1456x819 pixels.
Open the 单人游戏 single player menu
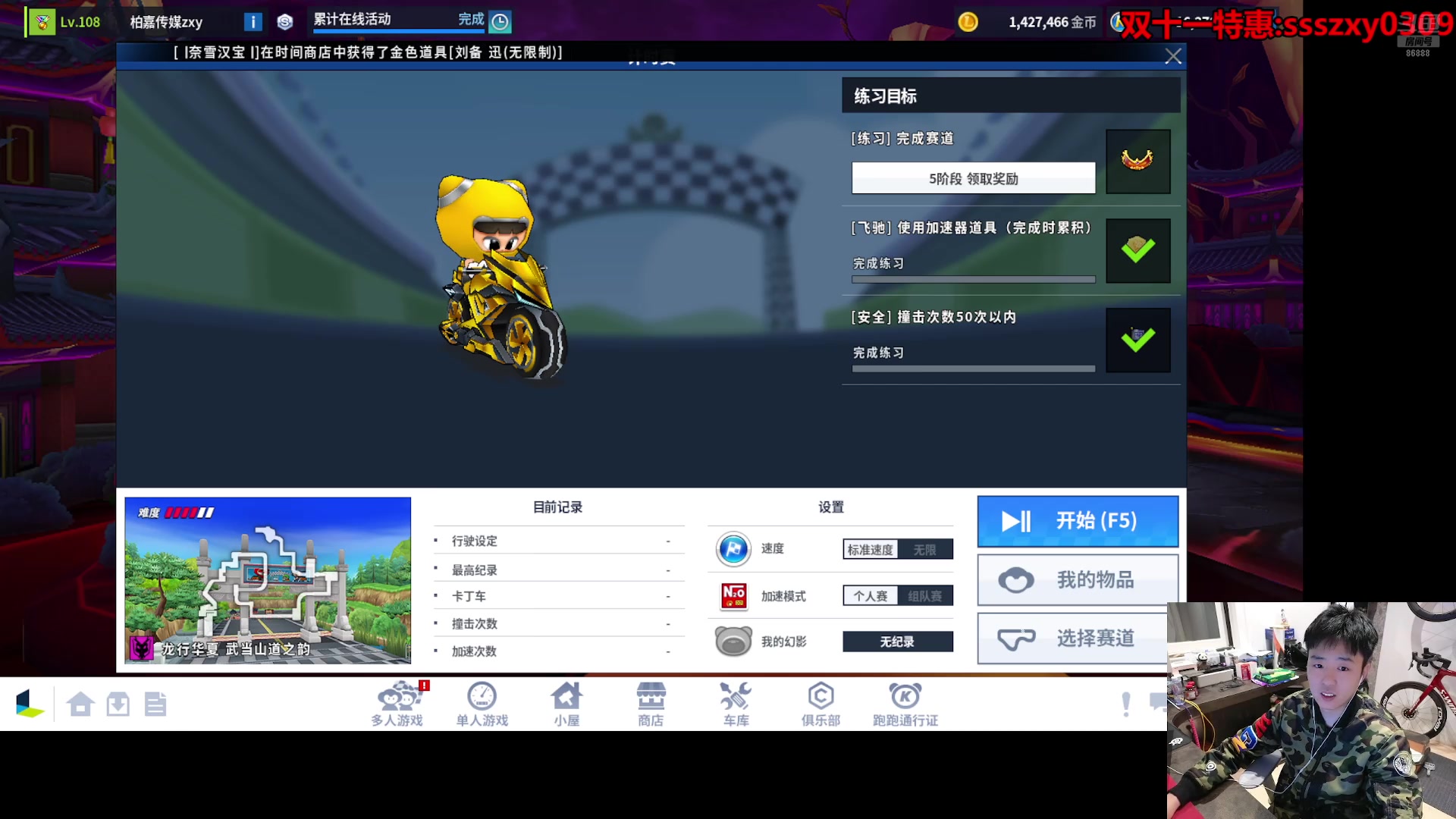482,703
